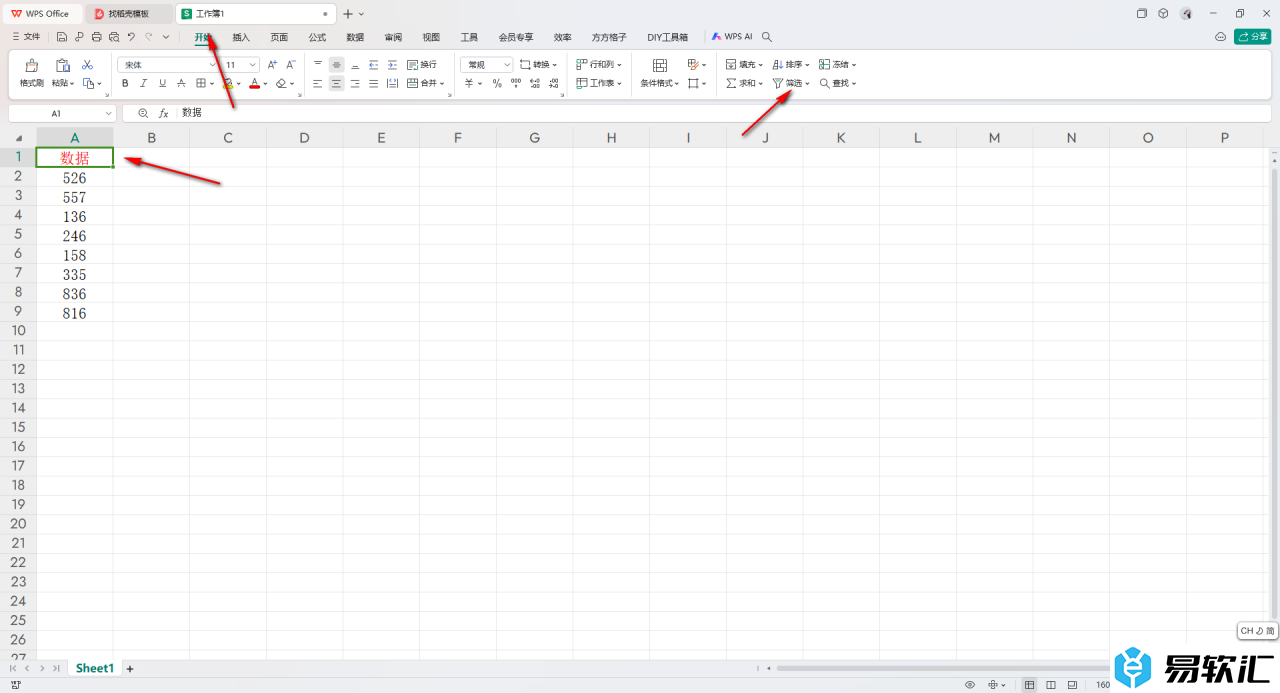Click the Cut scissors icon
Image resolution: width=1280 pixels, height=693 pixels.
pos(87,64)
